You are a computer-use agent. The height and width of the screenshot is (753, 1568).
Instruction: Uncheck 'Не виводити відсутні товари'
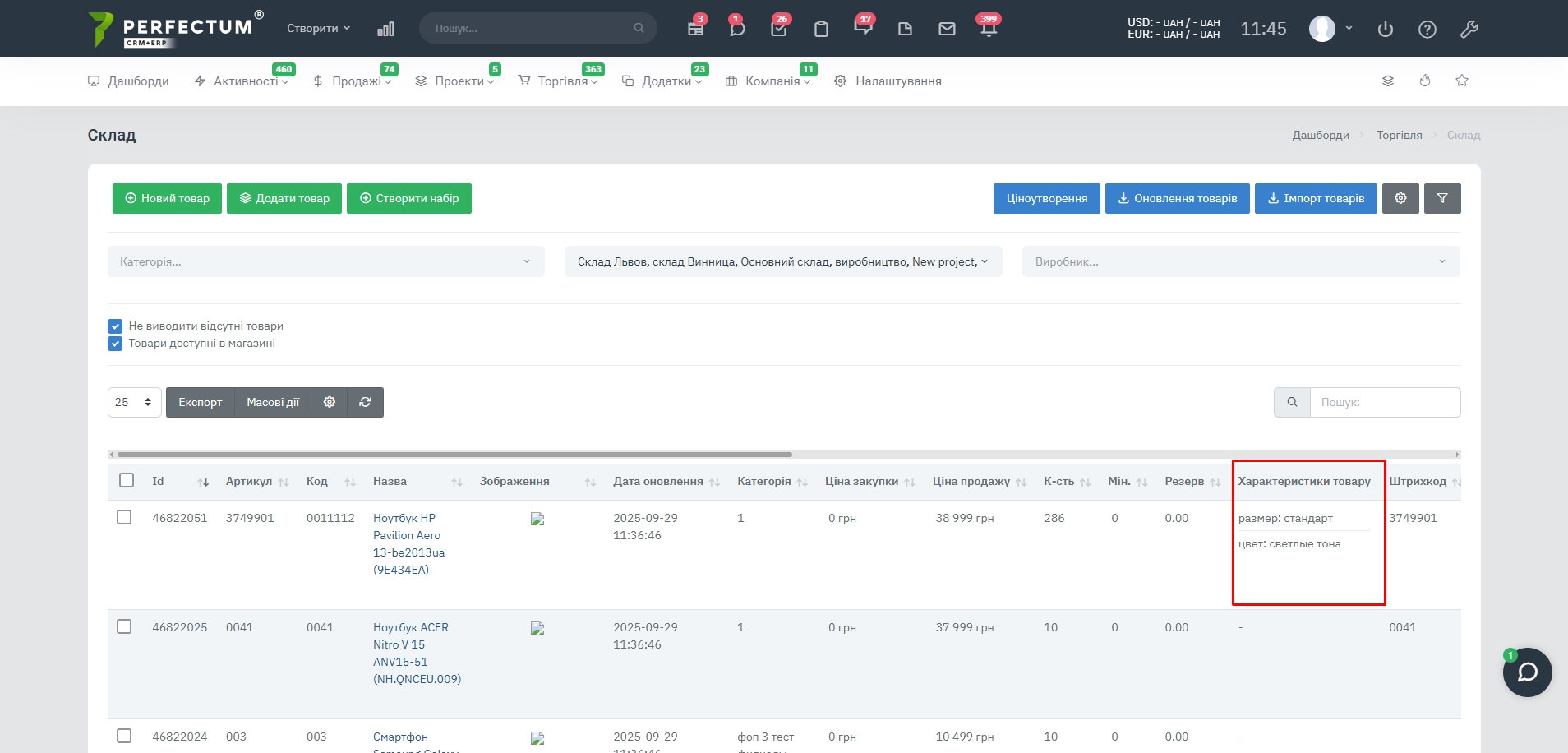point(115,326)
